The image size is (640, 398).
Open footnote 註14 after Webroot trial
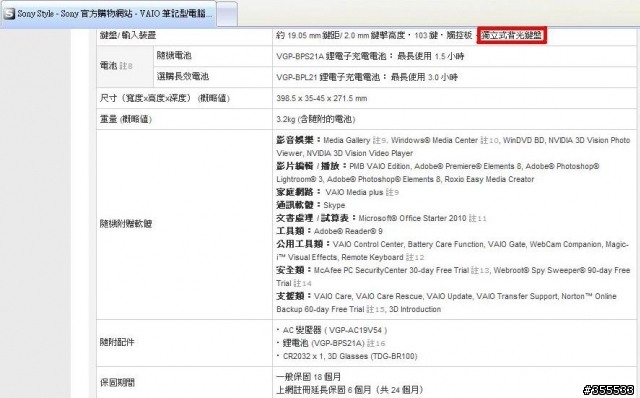[302, 284]
